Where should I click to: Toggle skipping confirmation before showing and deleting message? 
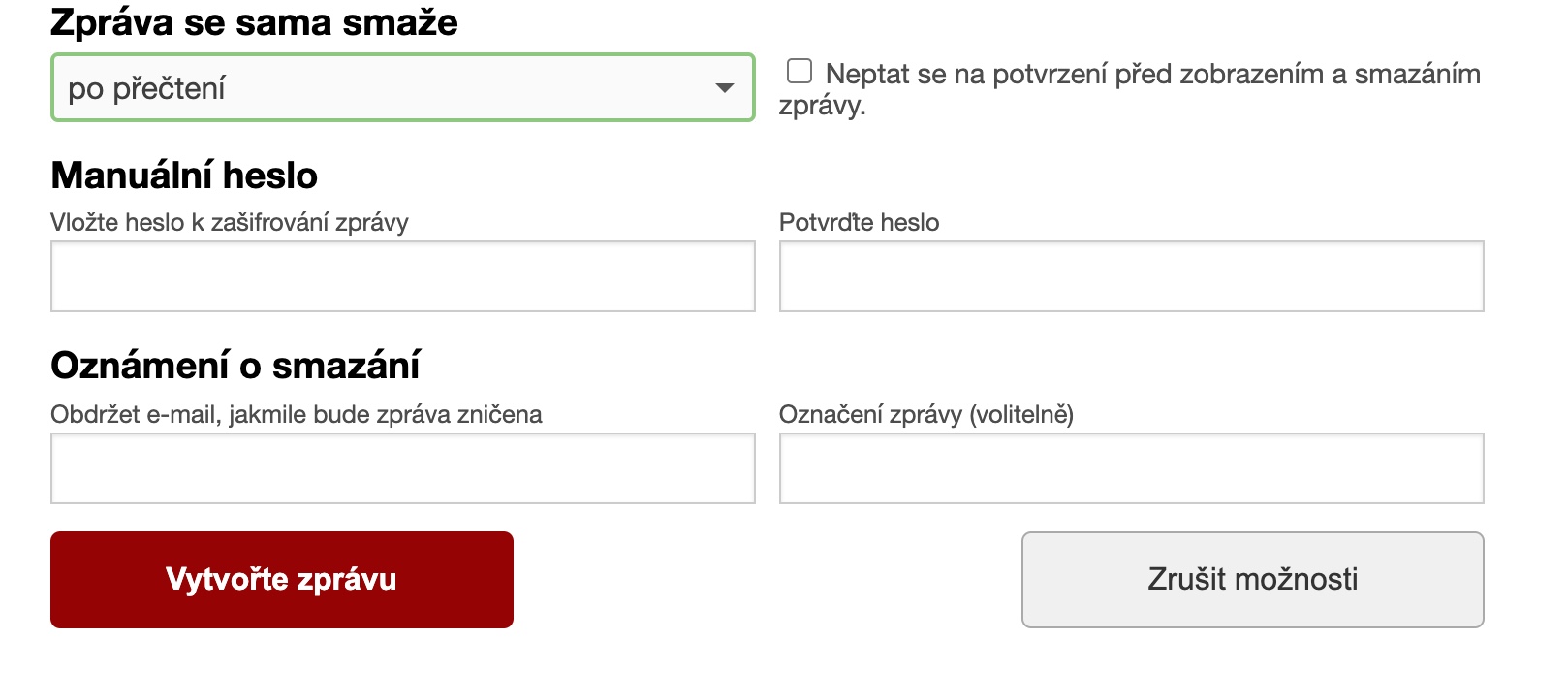800,71
